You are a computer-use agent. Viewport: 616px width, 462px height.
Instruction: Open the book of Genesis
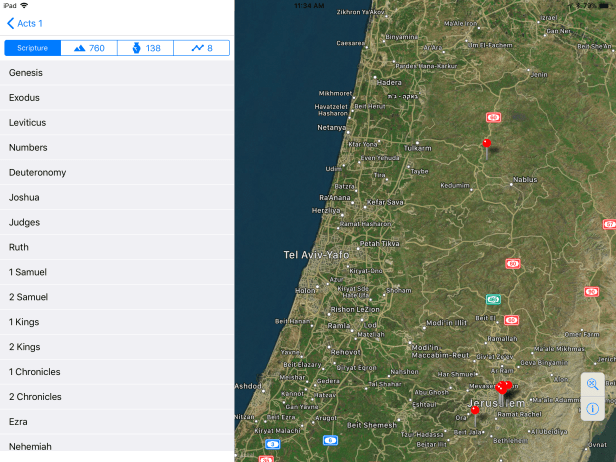[x=117, y=73]
